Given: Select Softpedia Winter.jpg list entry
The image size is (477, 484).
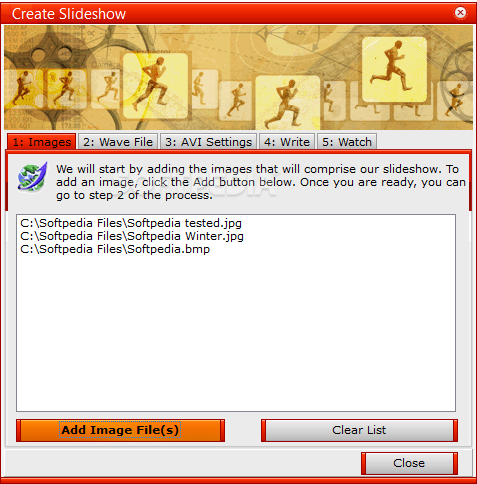Looking at the screenshot, I should pos(132,236).
